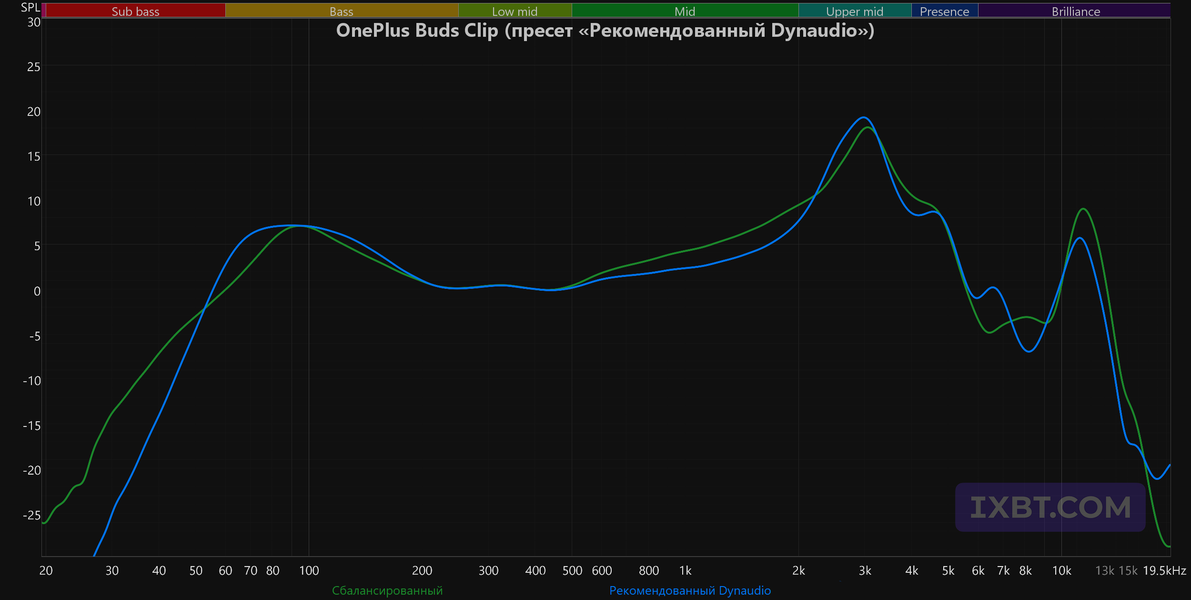Click the green Сбалансированный legend entry
Screen dimensions: 1191x600
[387, 590]
